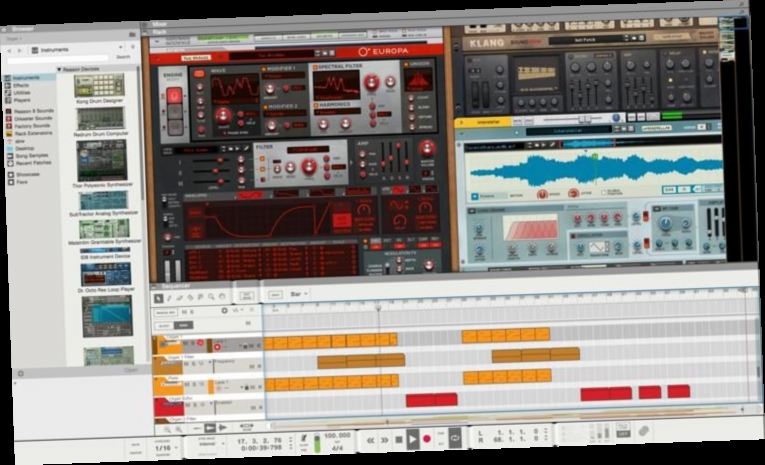Image resolution: width=765 pixels, height=465 pixels.
Task: Click the blue sample waveform display
Action: (594, 170)
